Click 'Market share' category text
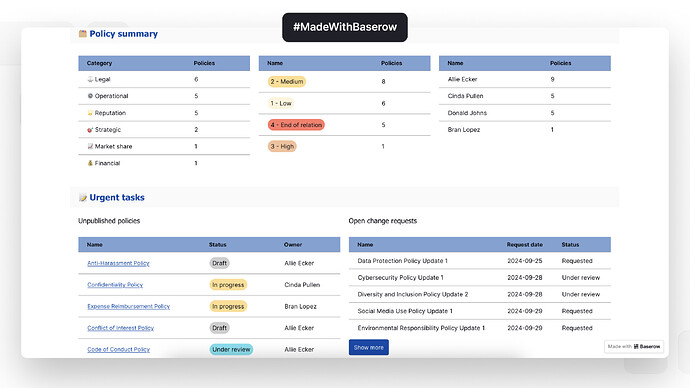This screenshot has height=388, width=690. point(114,146)
